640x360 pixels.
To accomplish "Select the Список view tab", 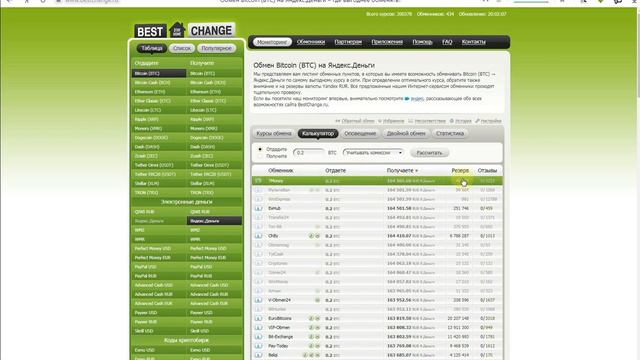I will pyautogui.click(x=182, y=48).
